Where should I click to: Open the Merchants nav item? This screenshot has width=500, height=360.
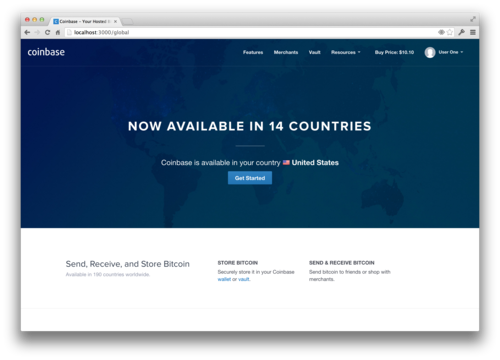tap(286, 52)
